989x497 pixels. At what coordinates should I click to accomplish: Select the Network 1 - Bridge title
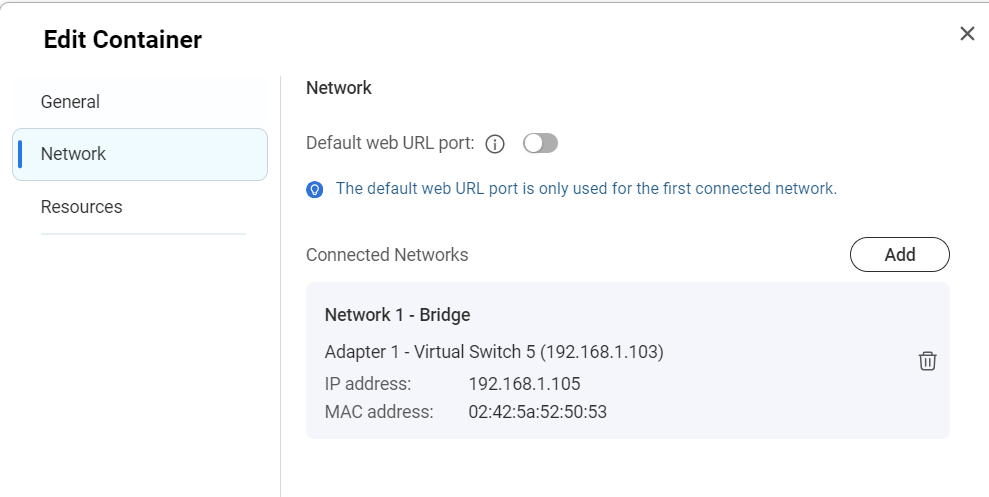[397, 315]
